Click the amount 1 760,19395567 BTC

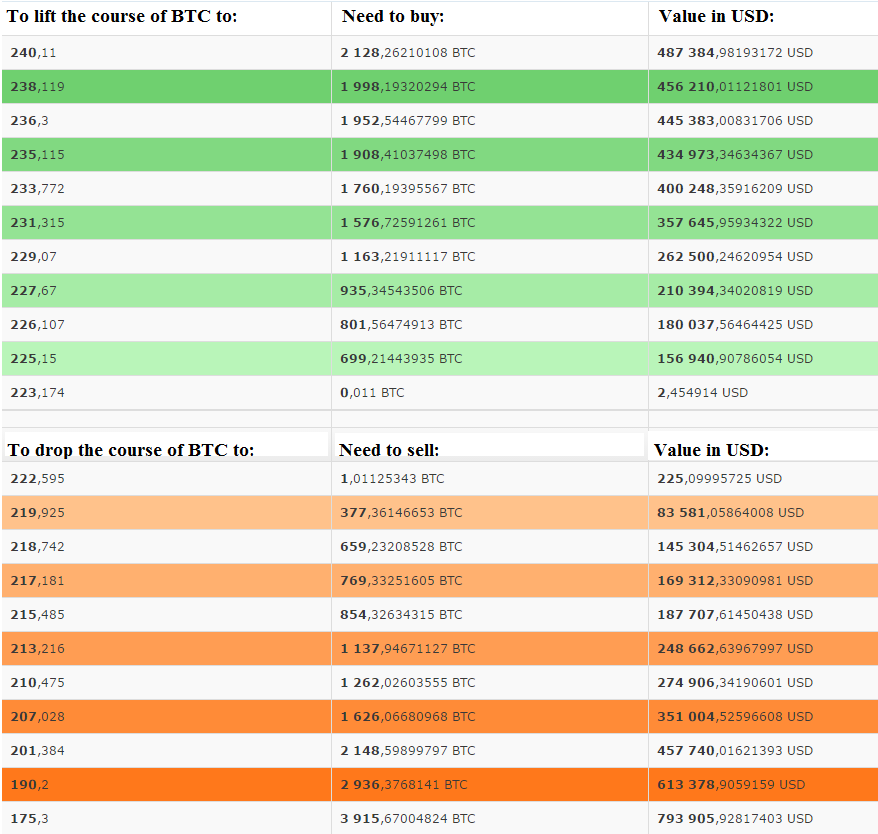tap(408, 189)
